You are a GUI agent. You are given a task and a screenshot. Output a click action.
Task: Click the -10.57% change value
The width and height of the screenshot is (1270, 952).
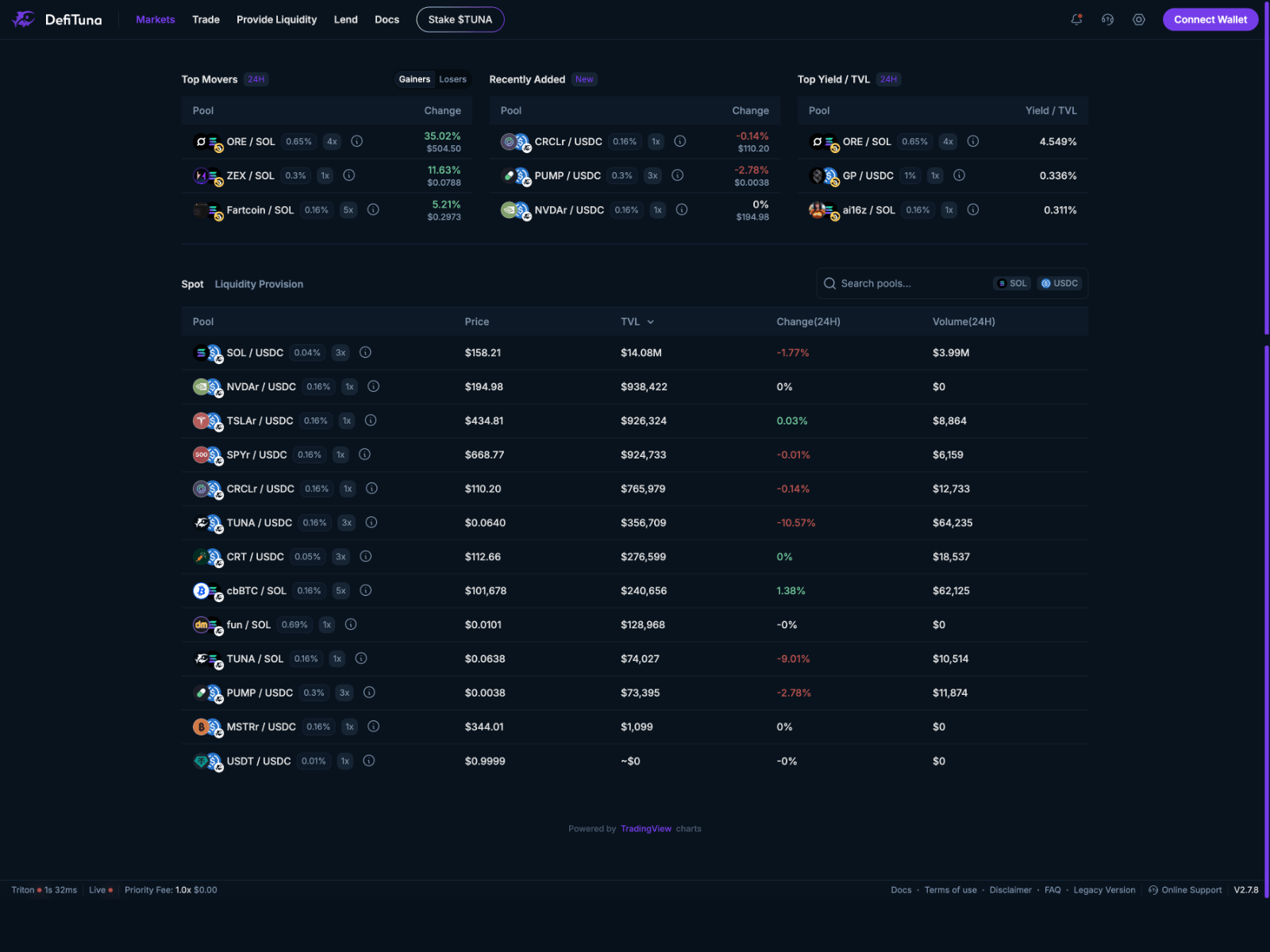(x=796, y=523)
